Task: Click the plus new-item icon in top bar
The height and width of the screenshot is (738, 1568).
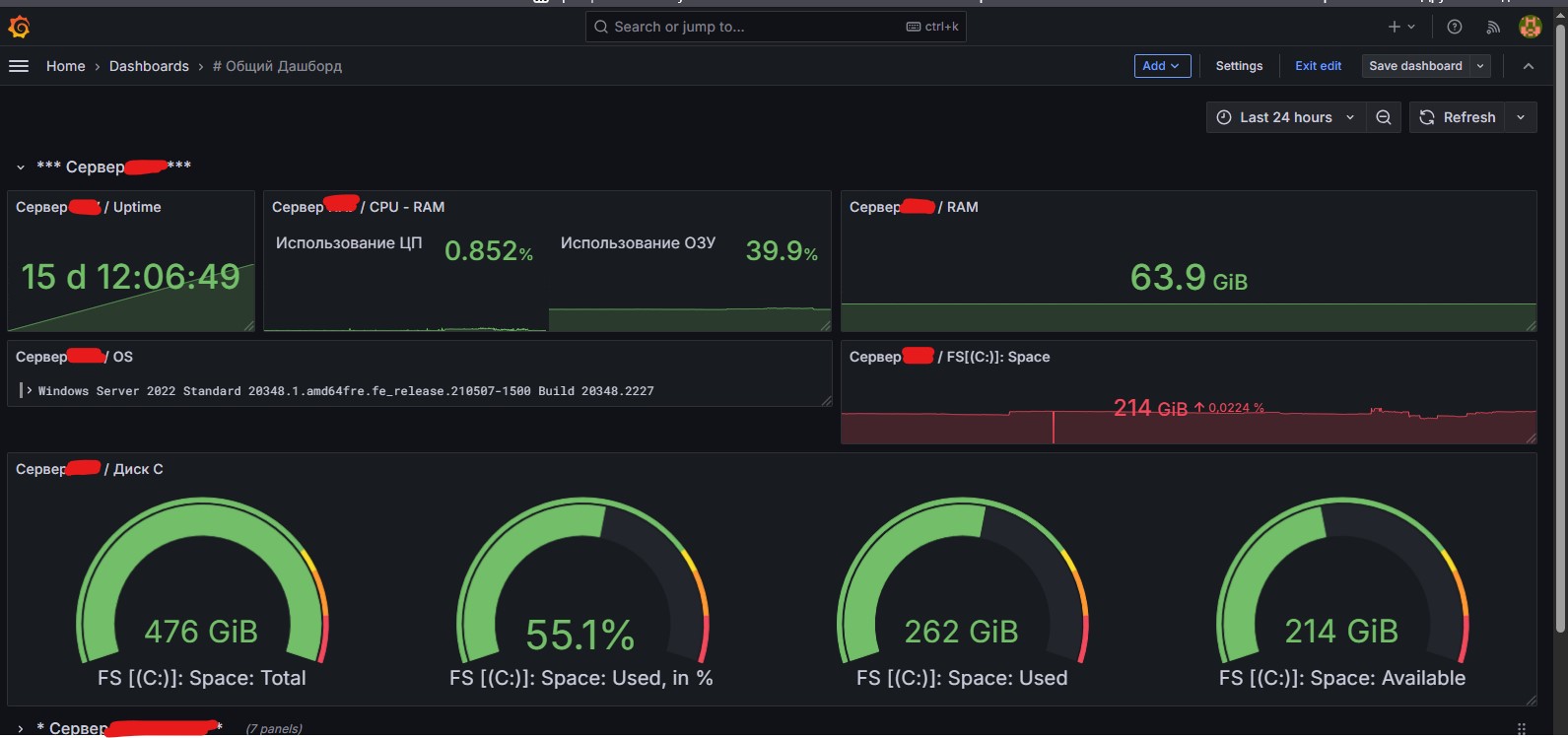Action: coord(1394,27)
